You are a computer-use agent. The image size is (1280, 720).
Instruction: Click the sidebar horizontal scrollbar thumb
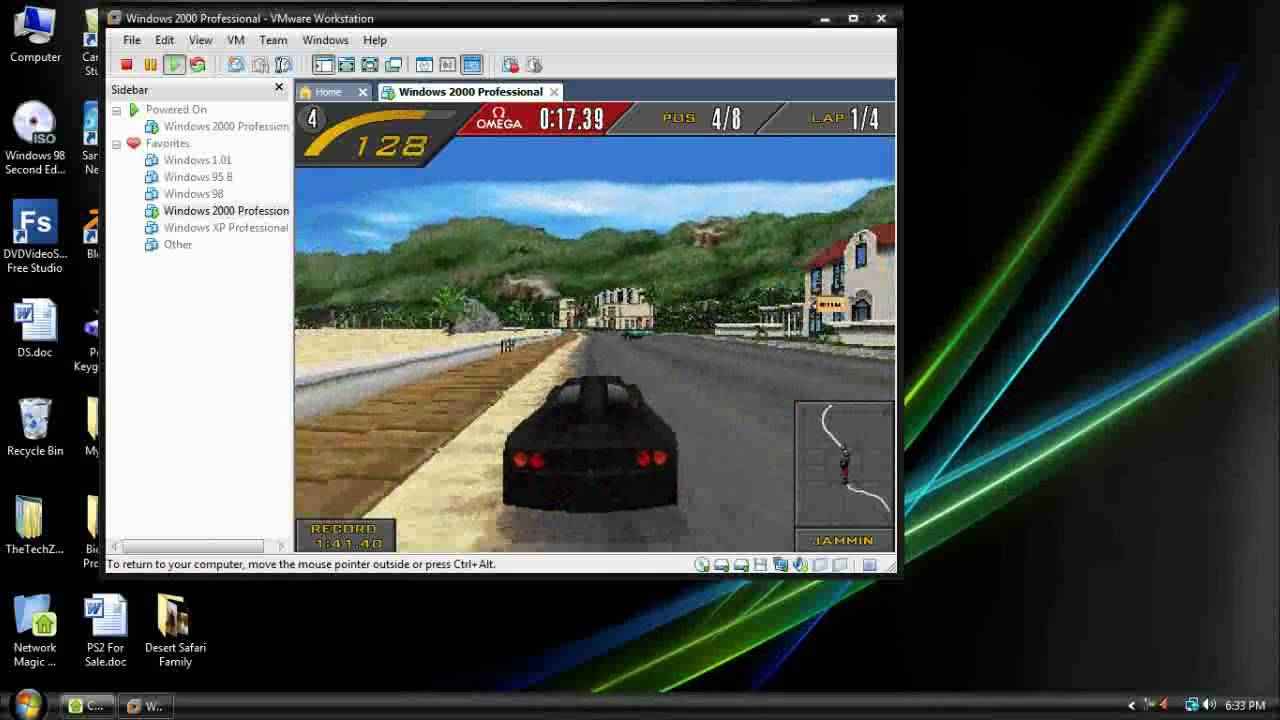(194, 546)
